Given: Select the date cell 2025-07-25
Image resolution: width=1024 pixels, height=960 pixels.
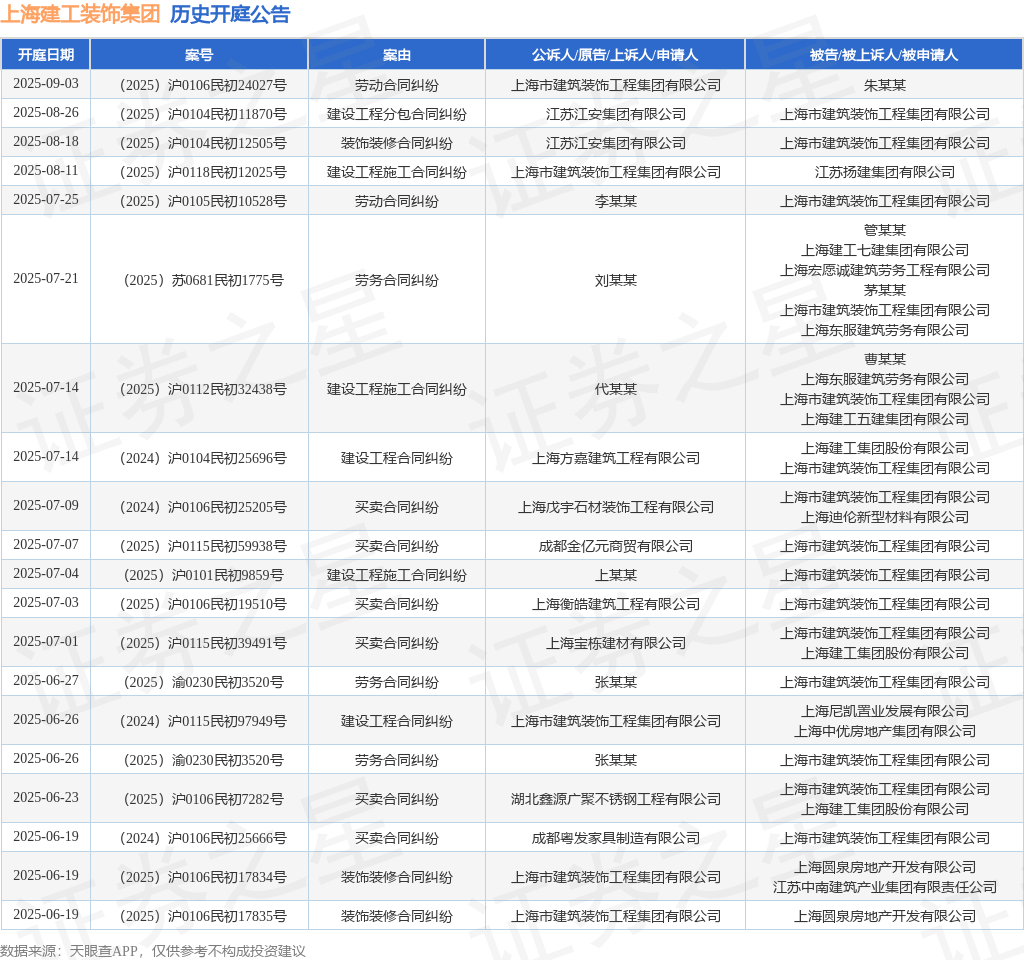Looking at the screenshot, I should (x=46, y=199).
